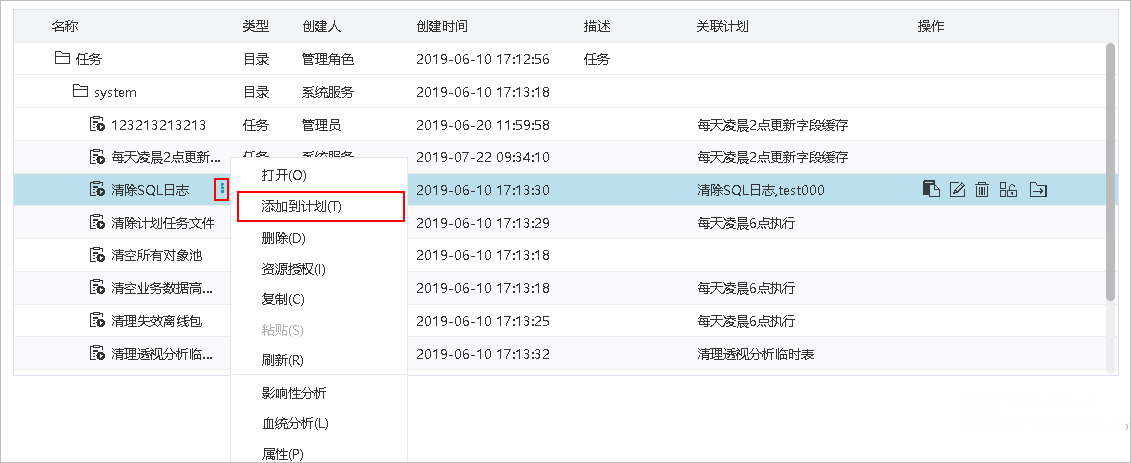Select the 清除SQL日志 task name
Image resolution: width=1131 pixels, height=463 pixels.
(150, 190)
